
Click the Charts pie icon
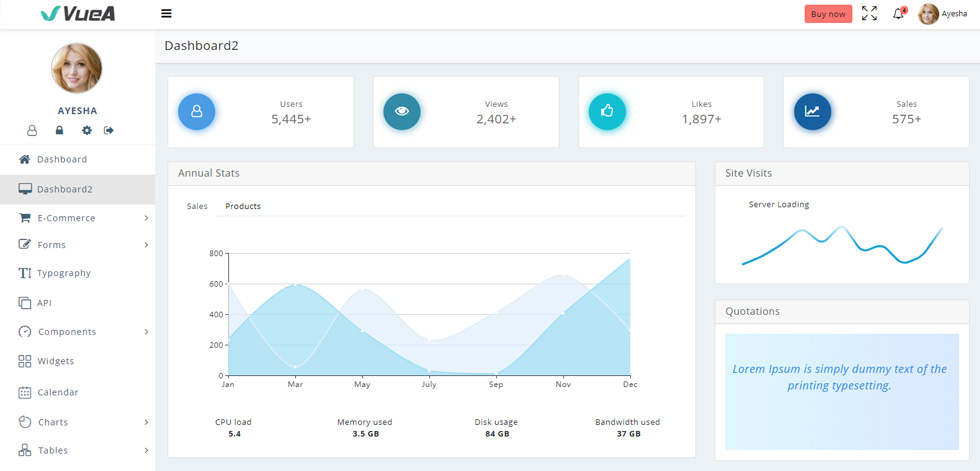pyautogui.click(x=24, y=422)
